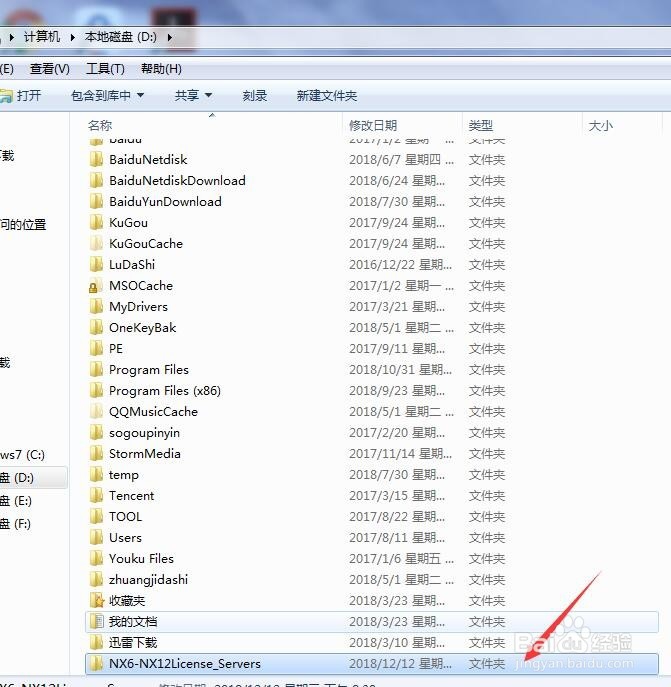Select the sogoupinyin folder name
The width and height of the screenshot is (671, 687).
click(144, 433)
